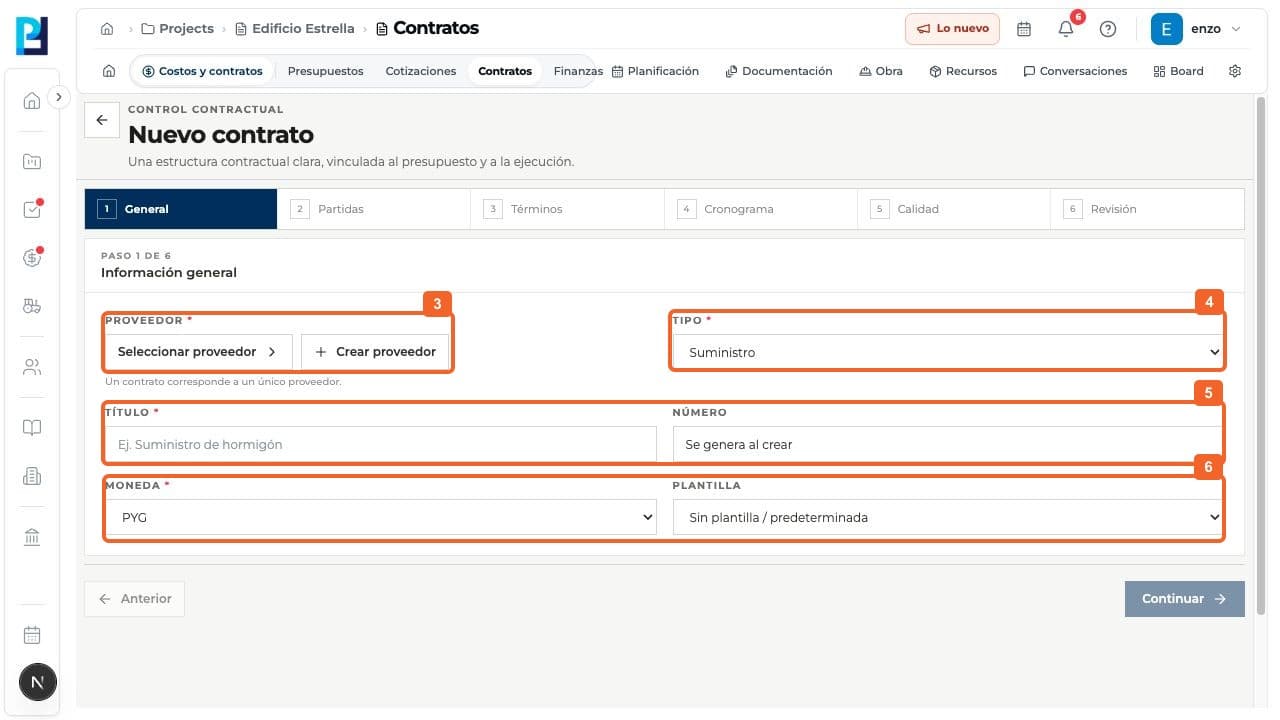
Task: Click the Lo nuevo button
Action: 952,29
